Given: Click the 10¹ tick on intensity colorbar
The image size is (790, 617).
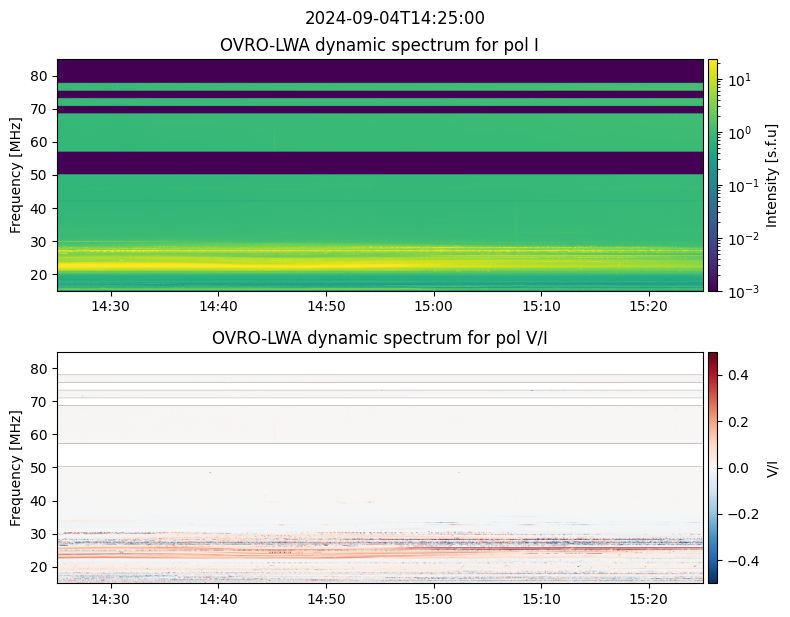Looking at the screenshot, I should click(x=737, y=78).
